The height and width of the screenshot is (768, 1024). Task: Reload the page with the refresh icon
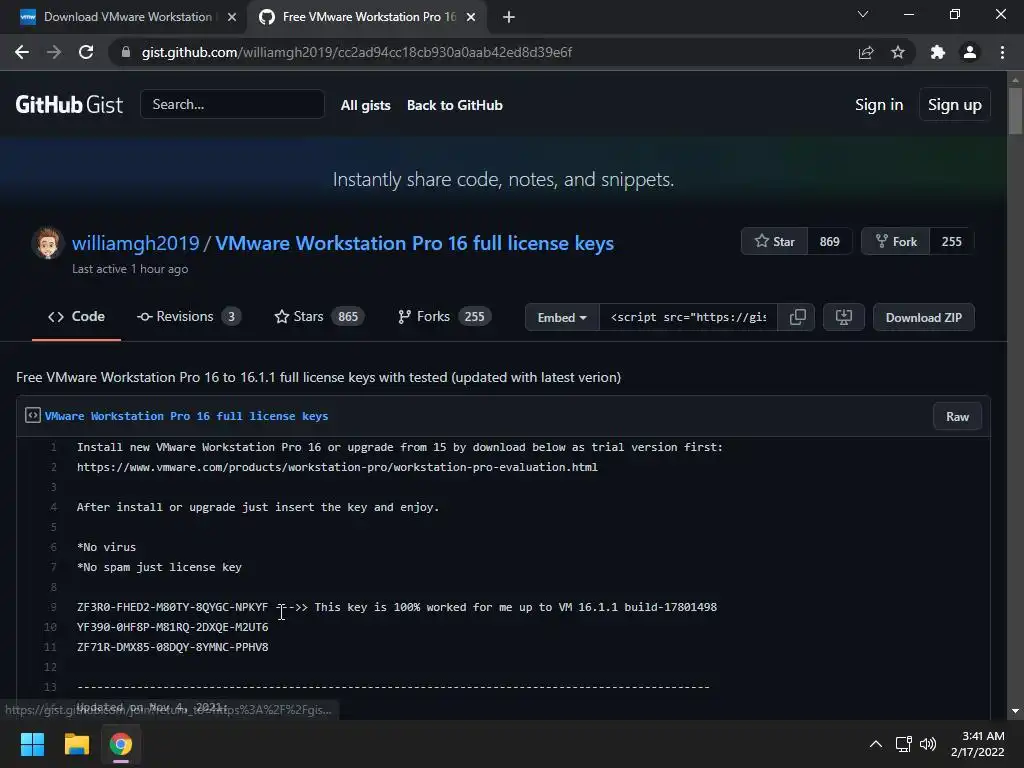[86, 52]
